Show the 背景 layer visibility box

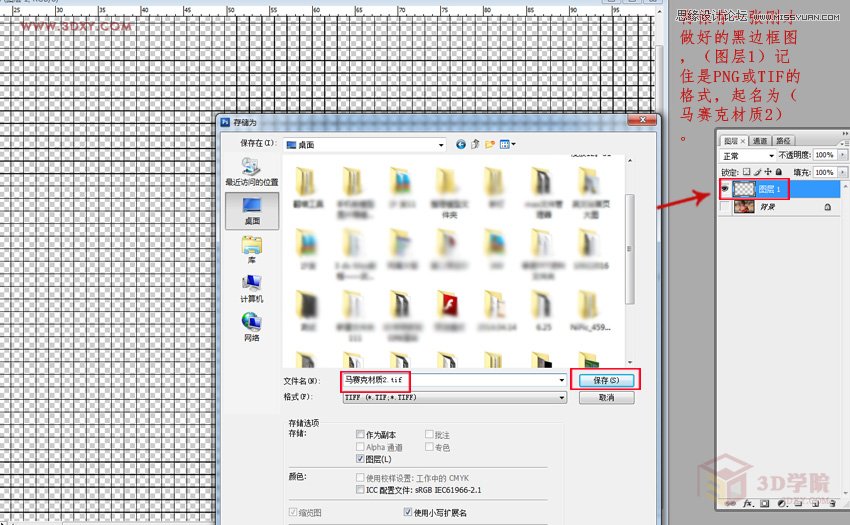(725, 207)
